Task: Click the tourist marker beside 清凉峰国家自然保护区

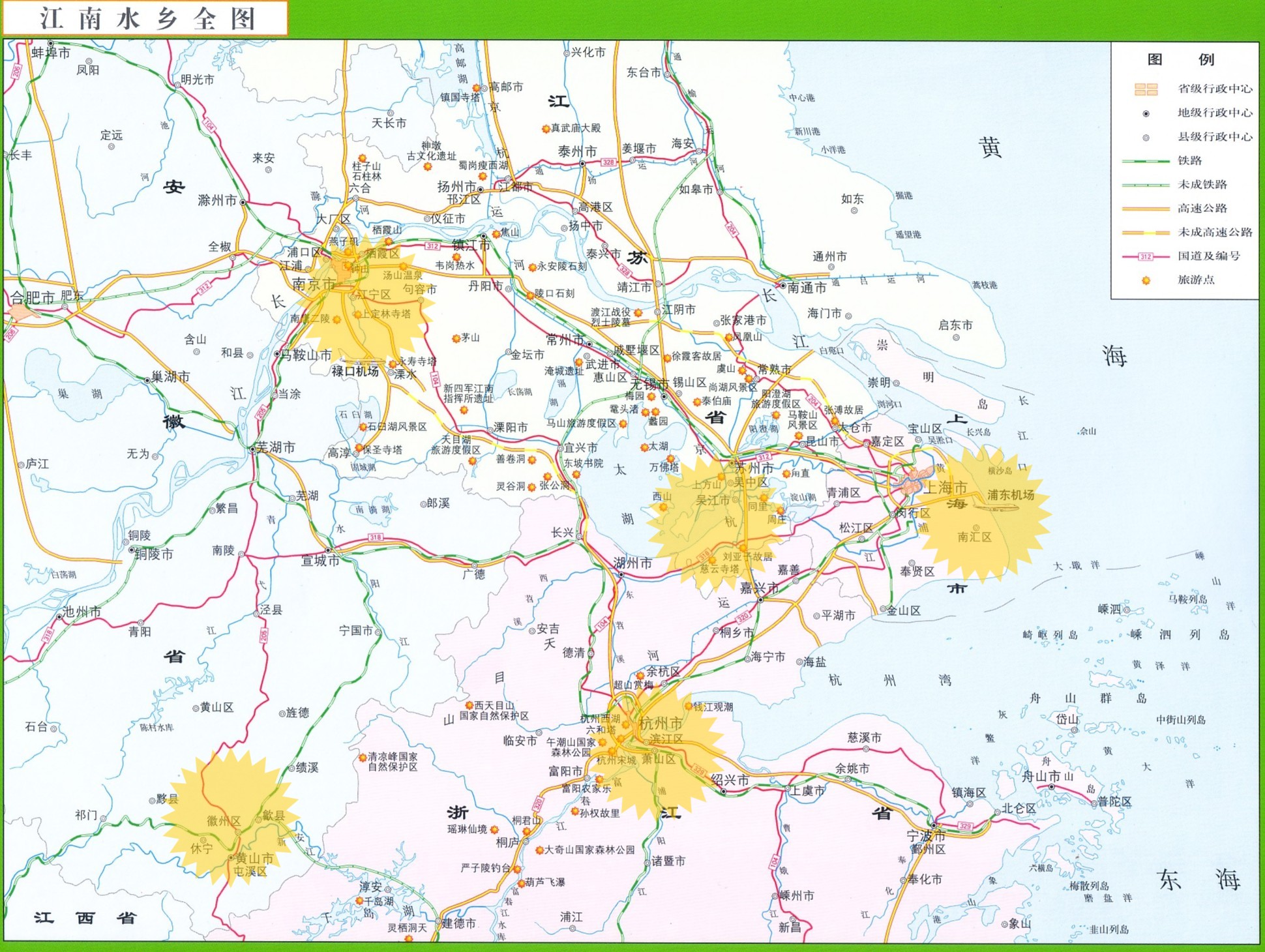Action: [x=363, y=758]
